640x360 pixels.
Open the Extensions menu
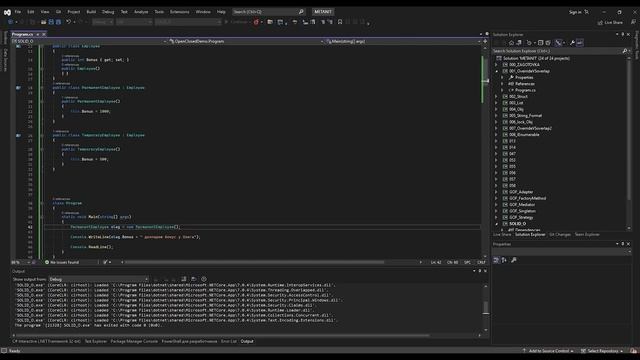pos(180,12)
